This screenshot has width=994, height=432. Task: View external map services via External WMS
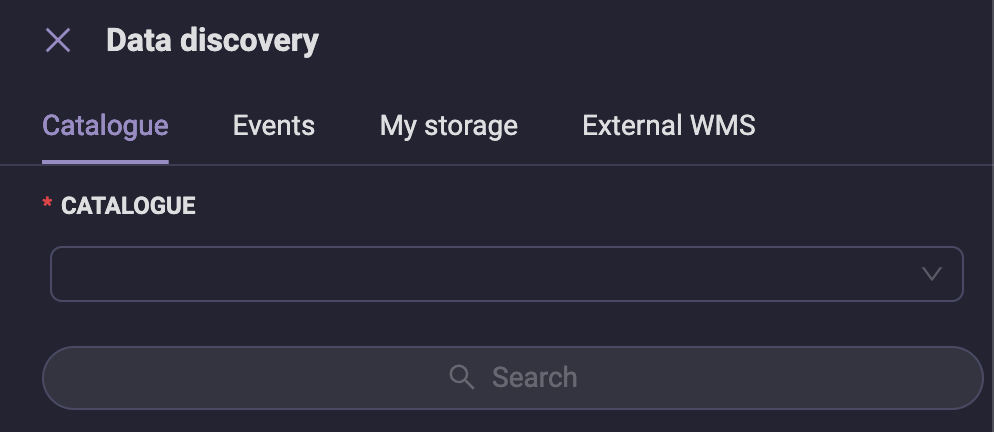coord(669,126)
